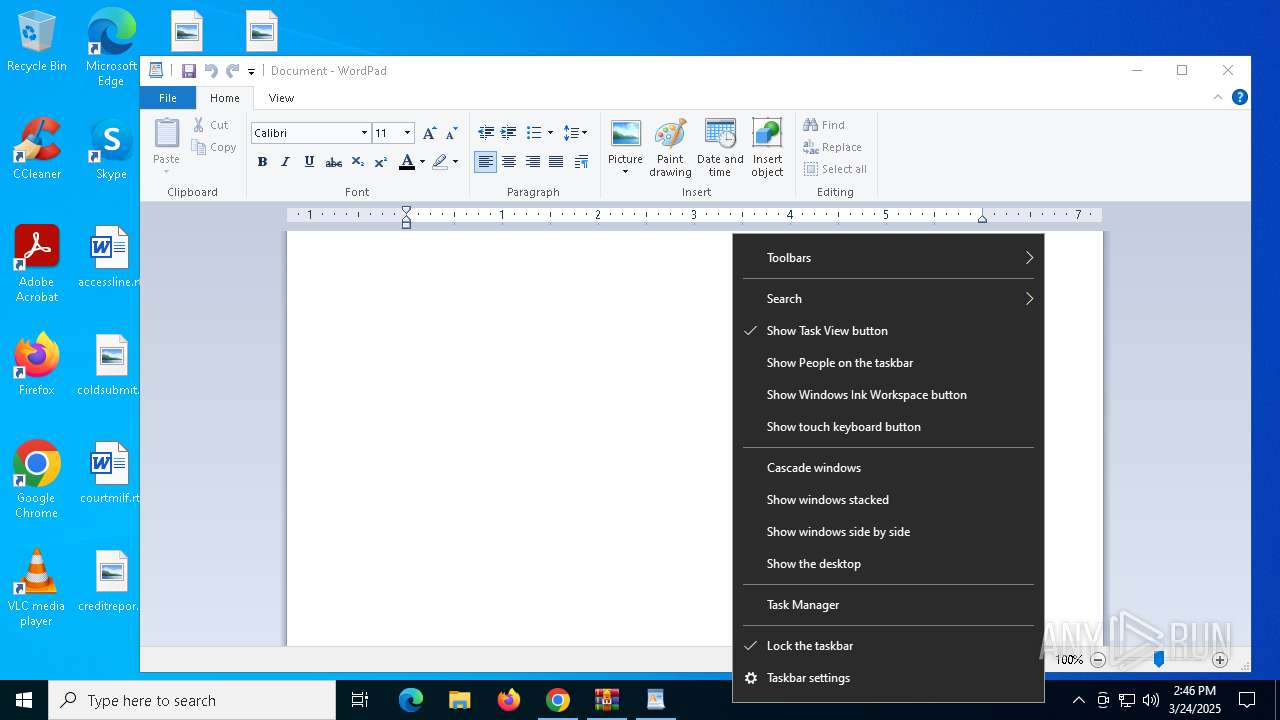Shrink font size icon
Viewport: 1280px width, 720px height.
tap(450, 133)
